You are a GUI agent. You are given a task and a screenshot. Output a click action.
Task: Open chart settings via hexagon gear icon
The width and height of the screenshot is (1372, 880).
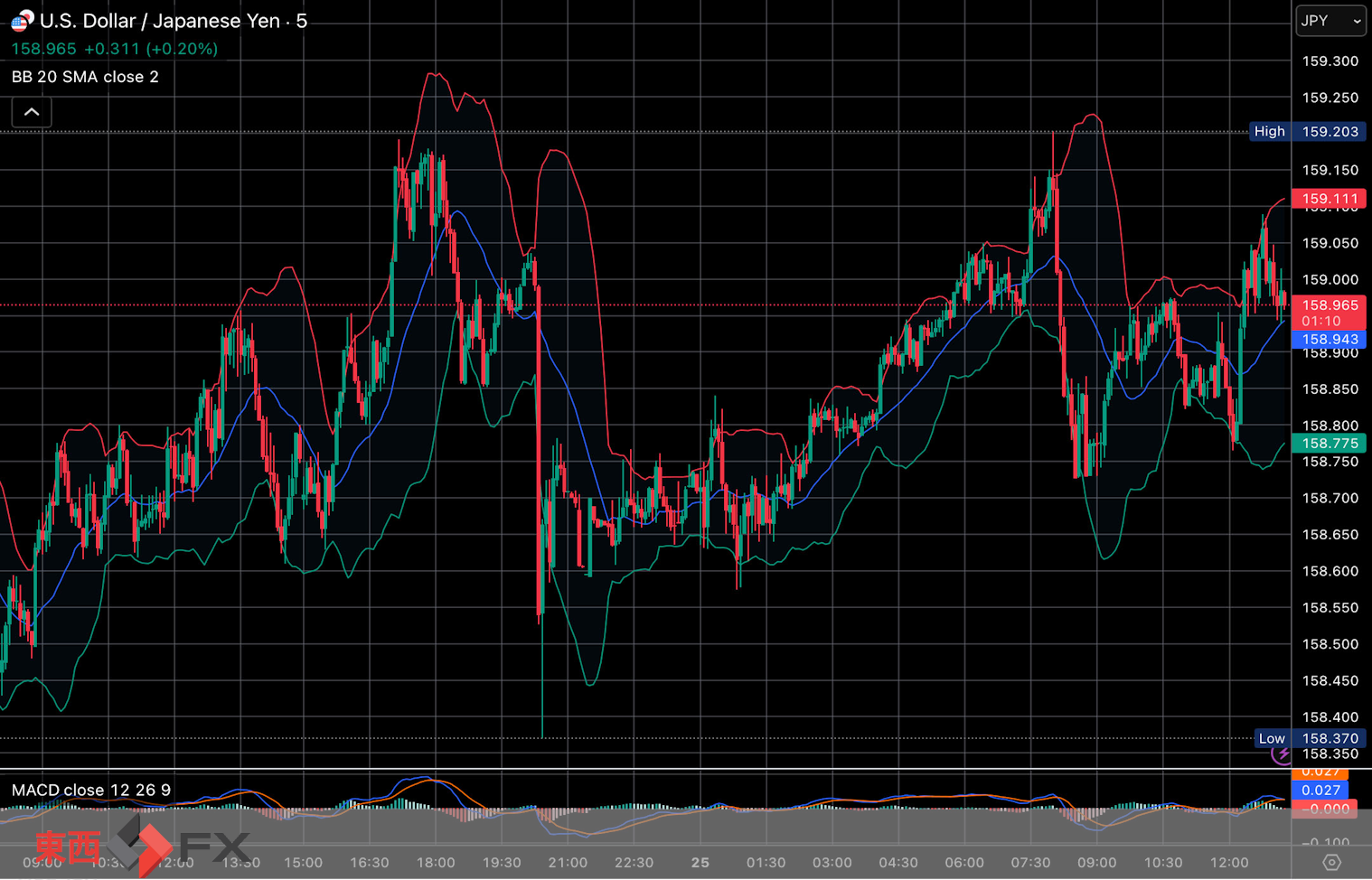point(1331,862)
